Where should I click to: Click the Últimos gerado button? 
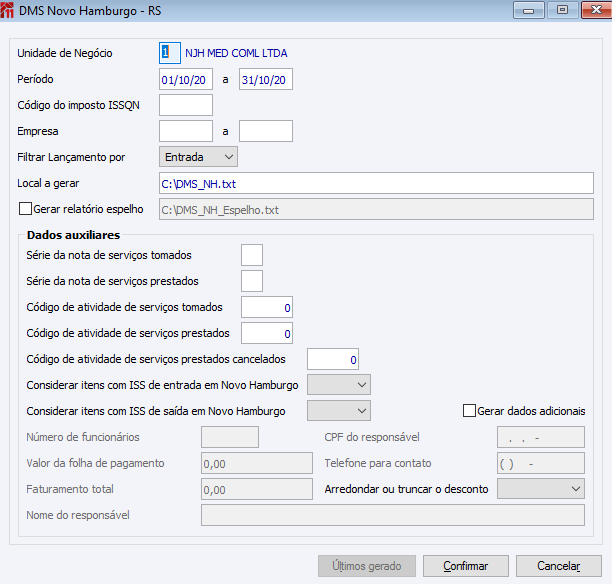click(x=367, y=566)
